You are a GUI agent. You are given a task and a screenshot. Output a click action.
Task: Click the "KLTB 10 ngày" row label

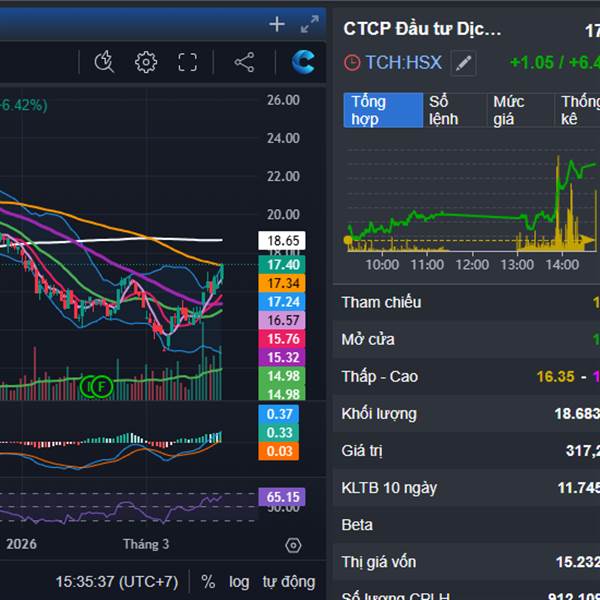click(x=389, y=488)
